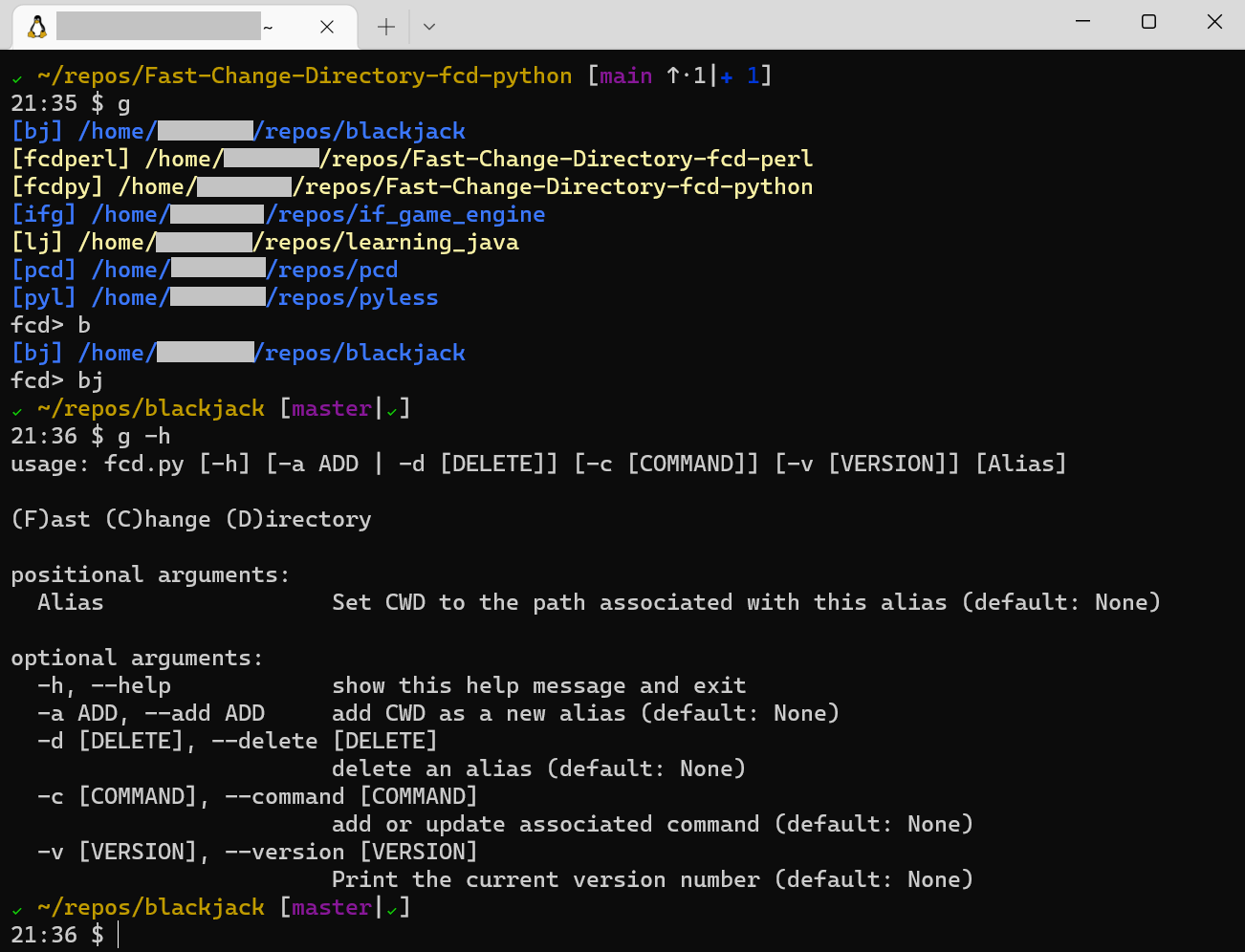Close the terminal window
Image resolution: width=1245 pixels, height=952 pixels.
[x=1214, y=21]
